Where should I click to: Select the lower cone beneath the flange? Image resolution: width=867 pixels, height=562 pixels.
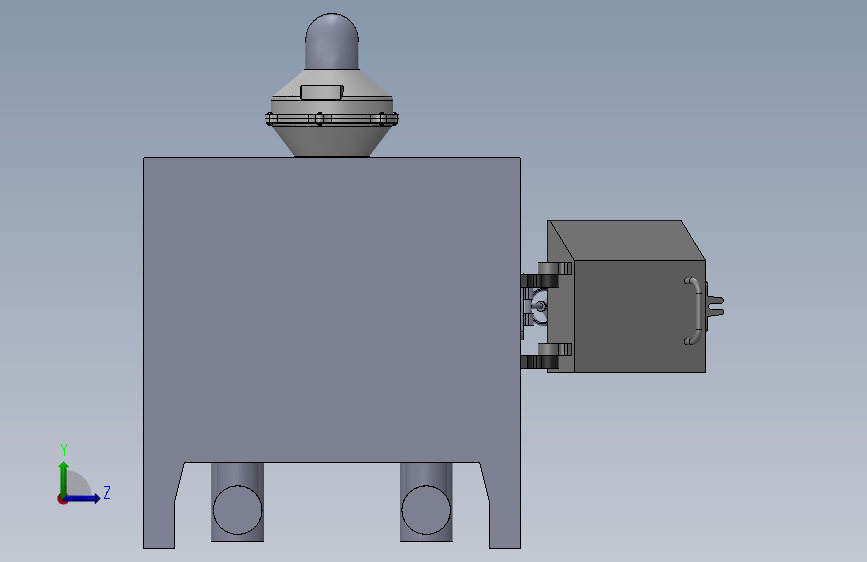pyautogui.click(x=331, y=142)
